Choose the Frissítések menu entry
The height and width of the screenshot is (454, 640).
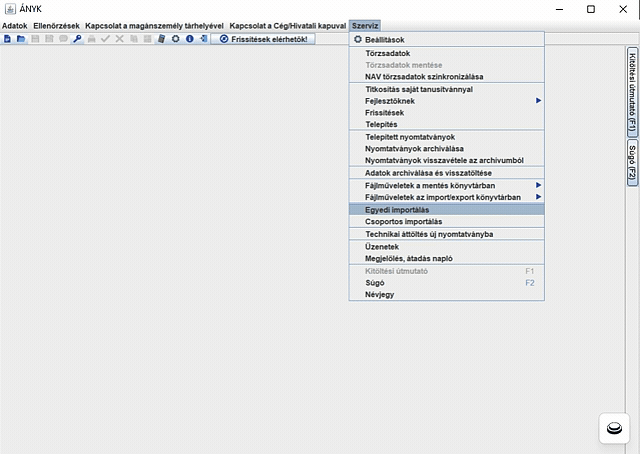(x=447, y=113)
